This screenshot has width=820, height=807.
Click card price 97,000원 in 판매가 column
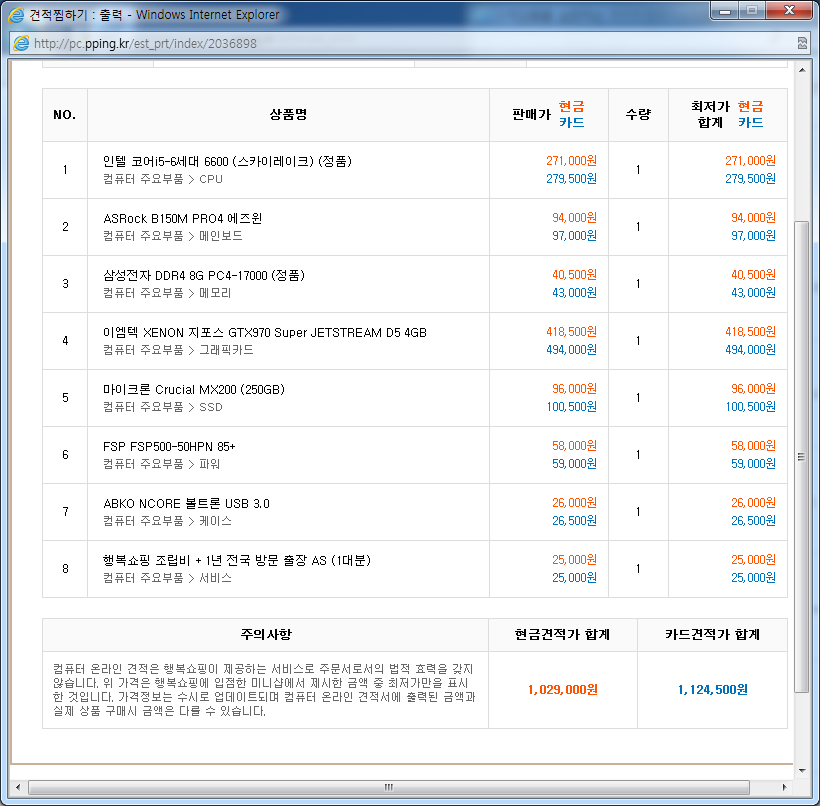(x=574, y=235)
